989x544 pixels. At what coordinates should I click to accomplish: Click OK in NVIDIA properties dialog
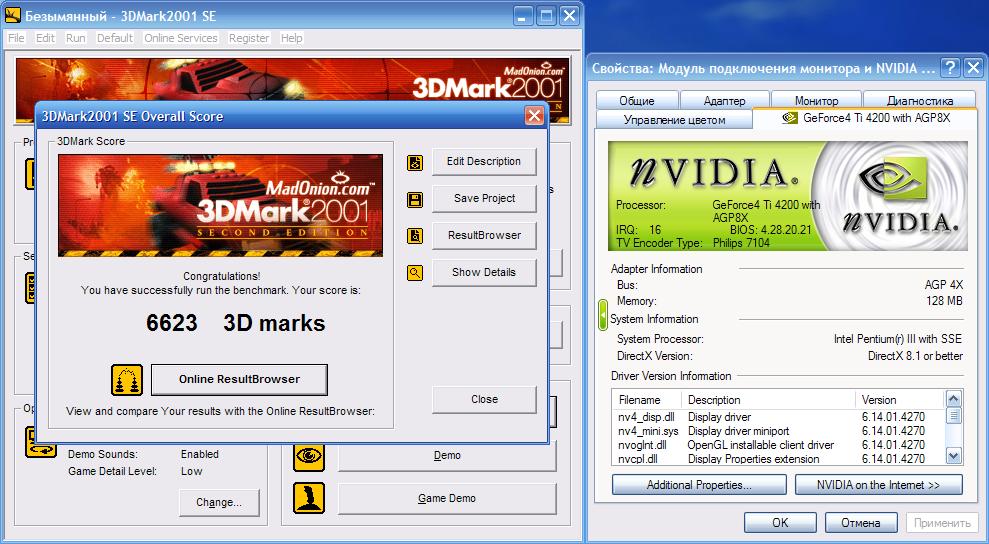pos(780,523)
